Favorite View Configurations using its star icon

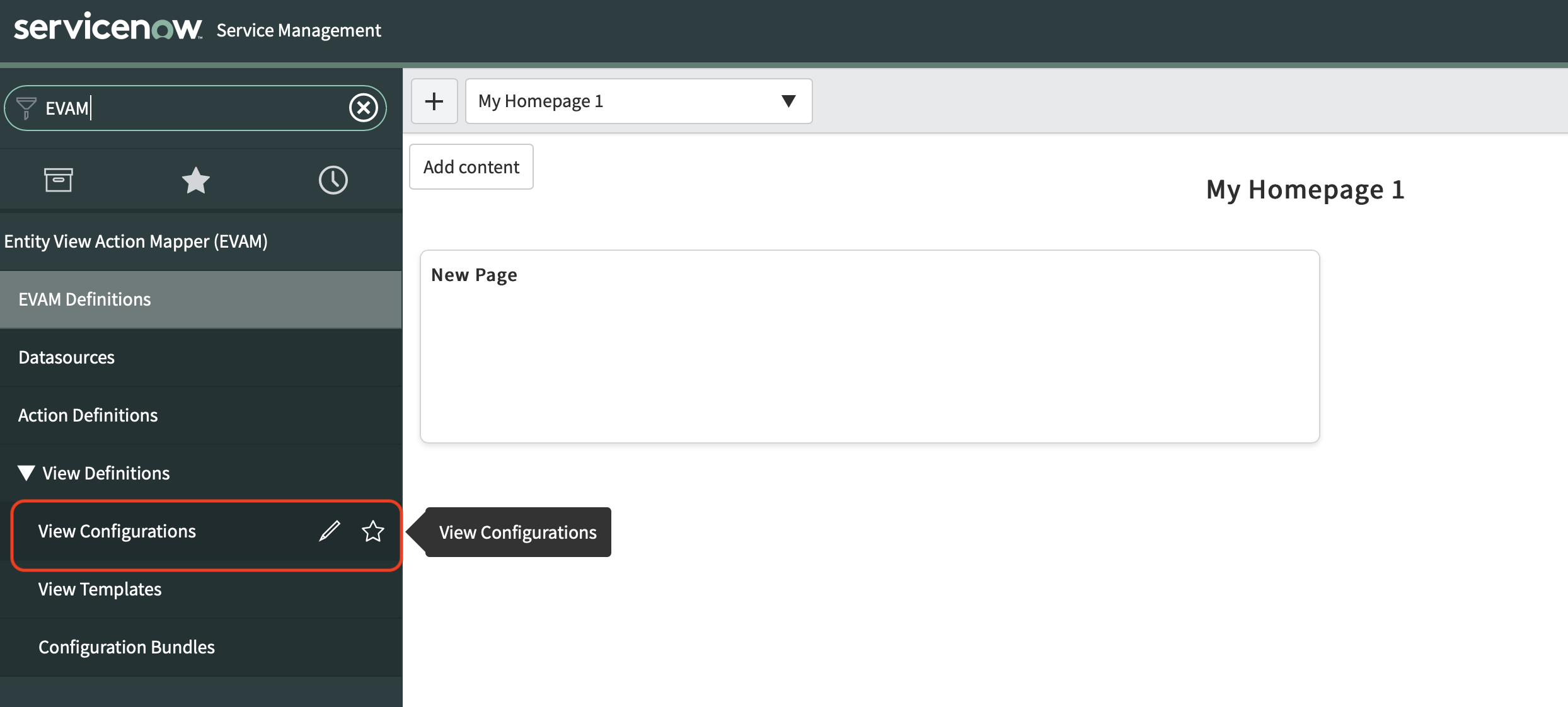(x=373, y=531)
